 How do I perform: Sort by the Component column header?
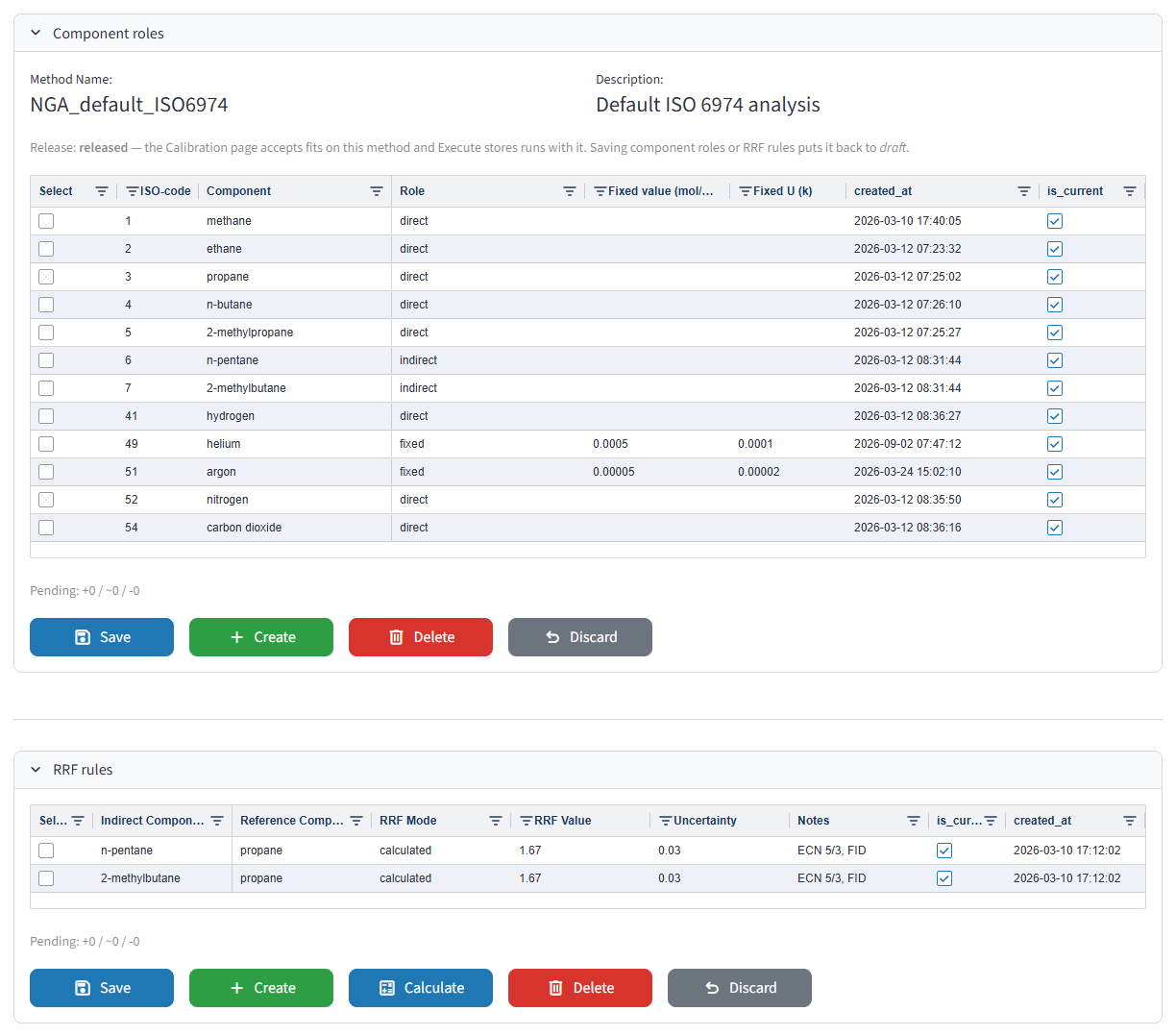[x=238, y=191]
